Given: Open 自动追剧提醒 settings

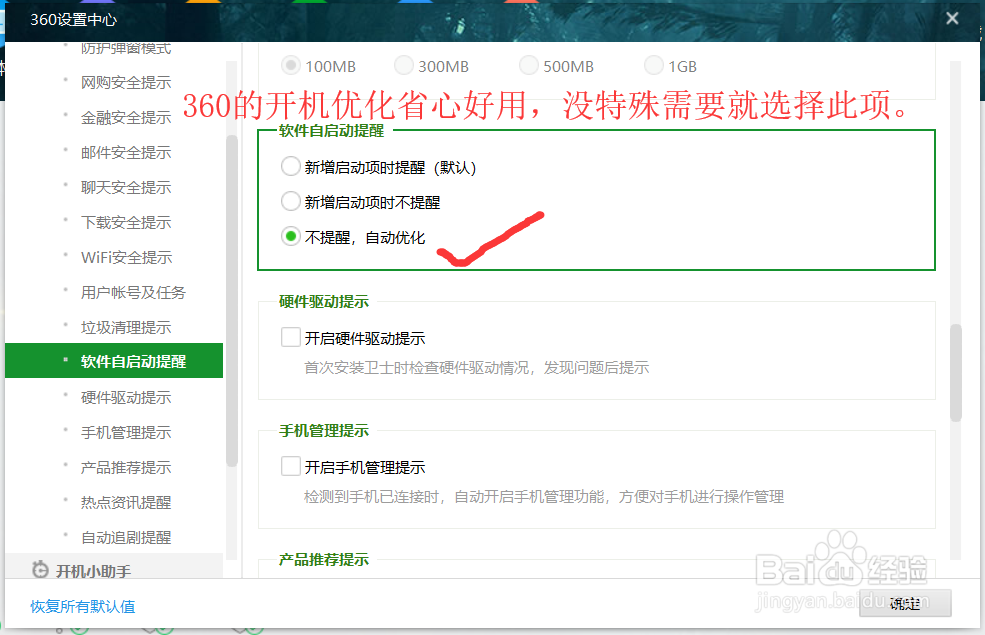Looking at the screenshot, I should coord(125,537).
